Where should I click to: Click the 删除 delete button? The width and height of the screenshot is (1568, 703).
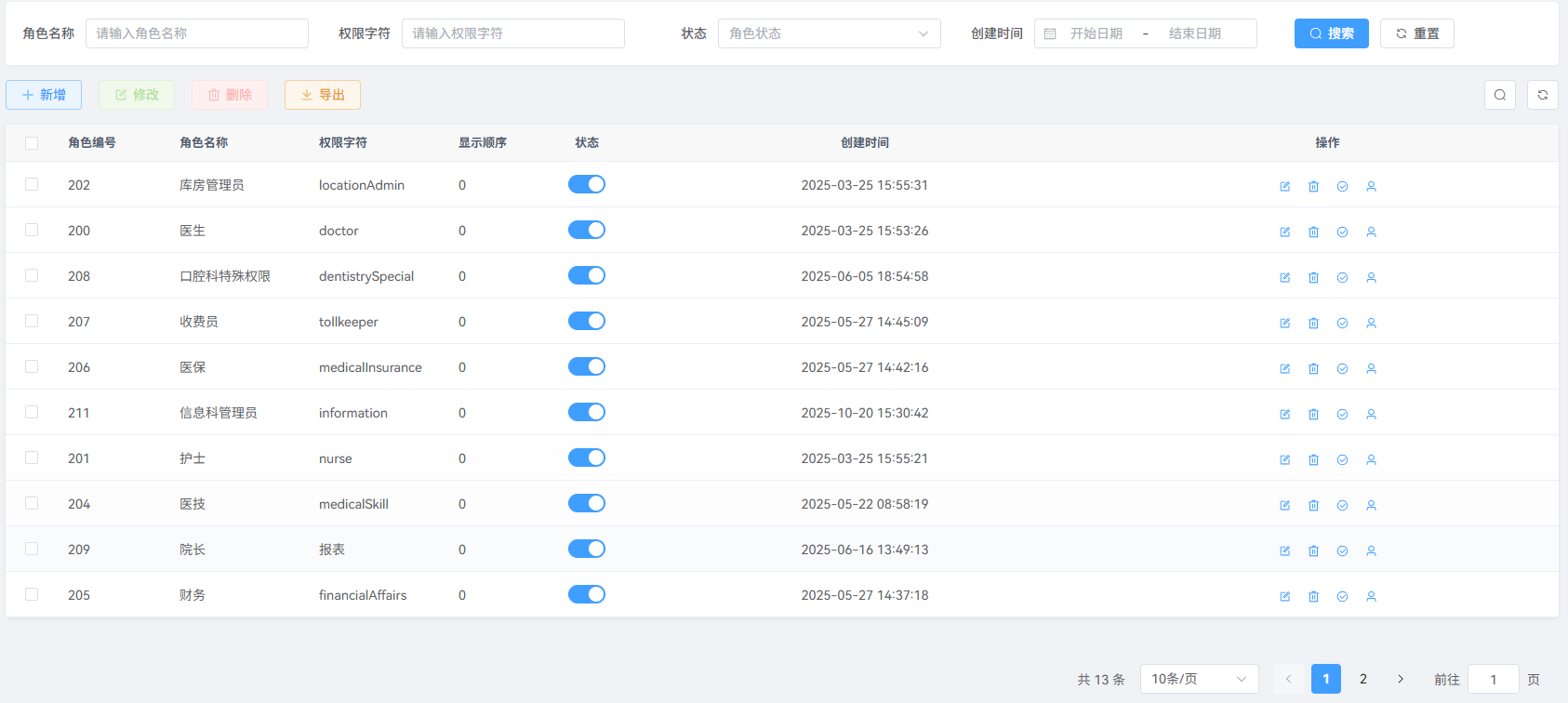230,95
